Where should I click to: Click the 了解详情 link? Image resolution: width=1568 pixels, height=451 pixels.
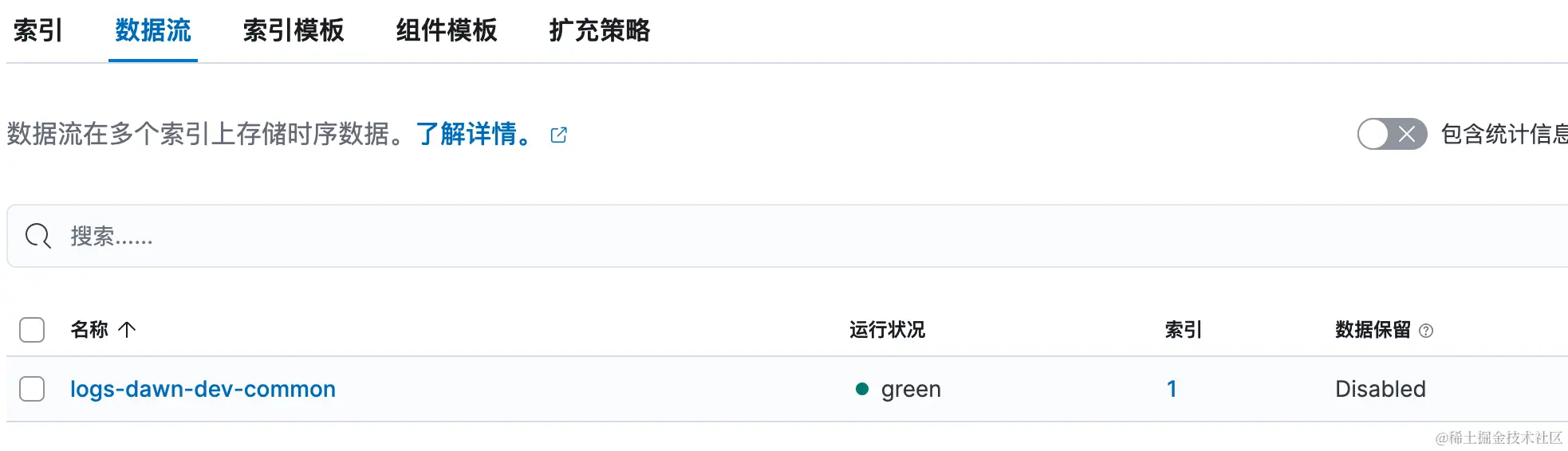pos(473,134)
